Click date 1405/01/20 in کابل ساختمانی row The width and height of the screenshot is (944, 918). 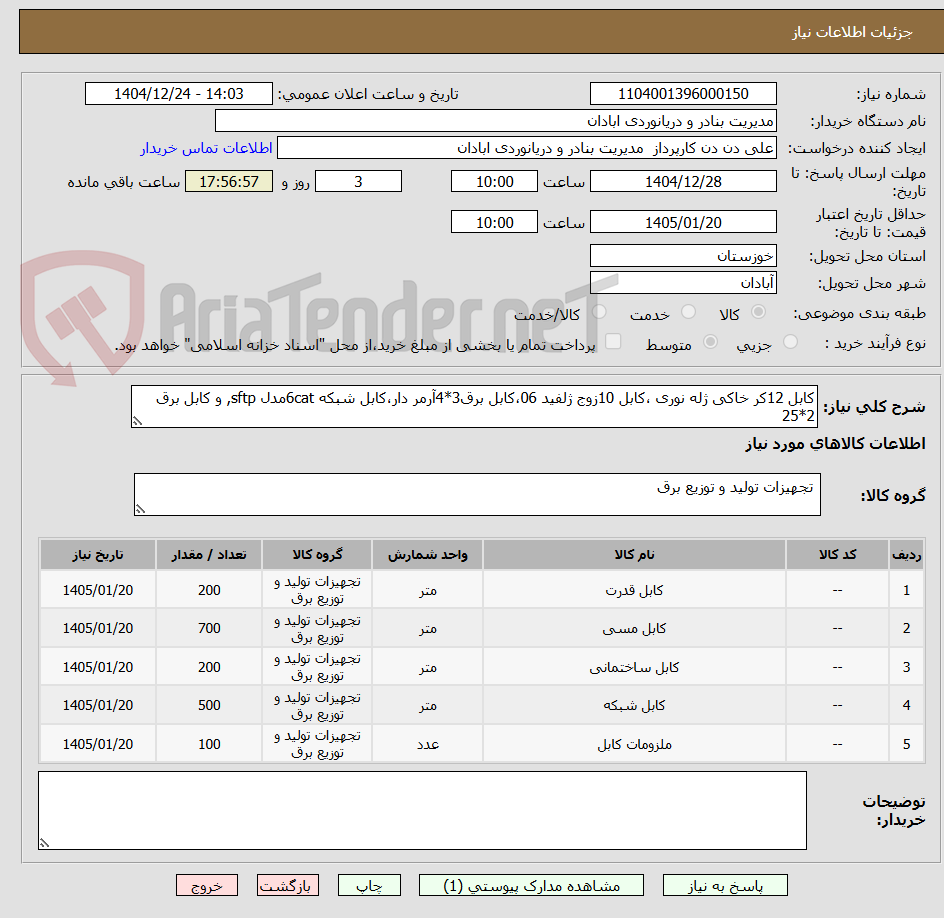pyautogui.click(x=98, y=667)
